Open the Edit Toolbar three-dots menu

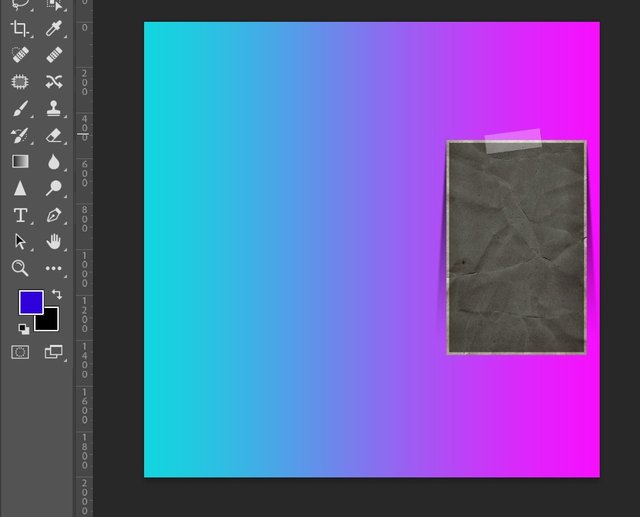pyautogui.click(x=53, y=268)
